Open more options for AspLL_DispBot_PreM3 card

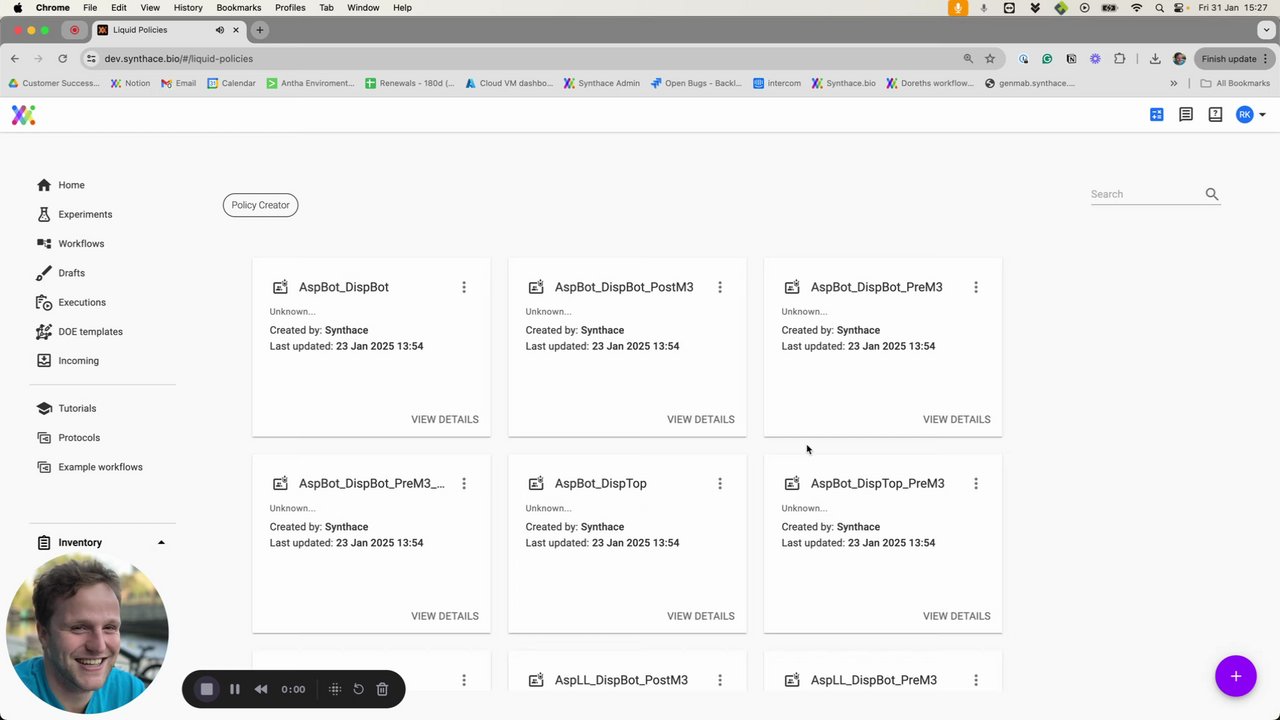tap(976, 680)
